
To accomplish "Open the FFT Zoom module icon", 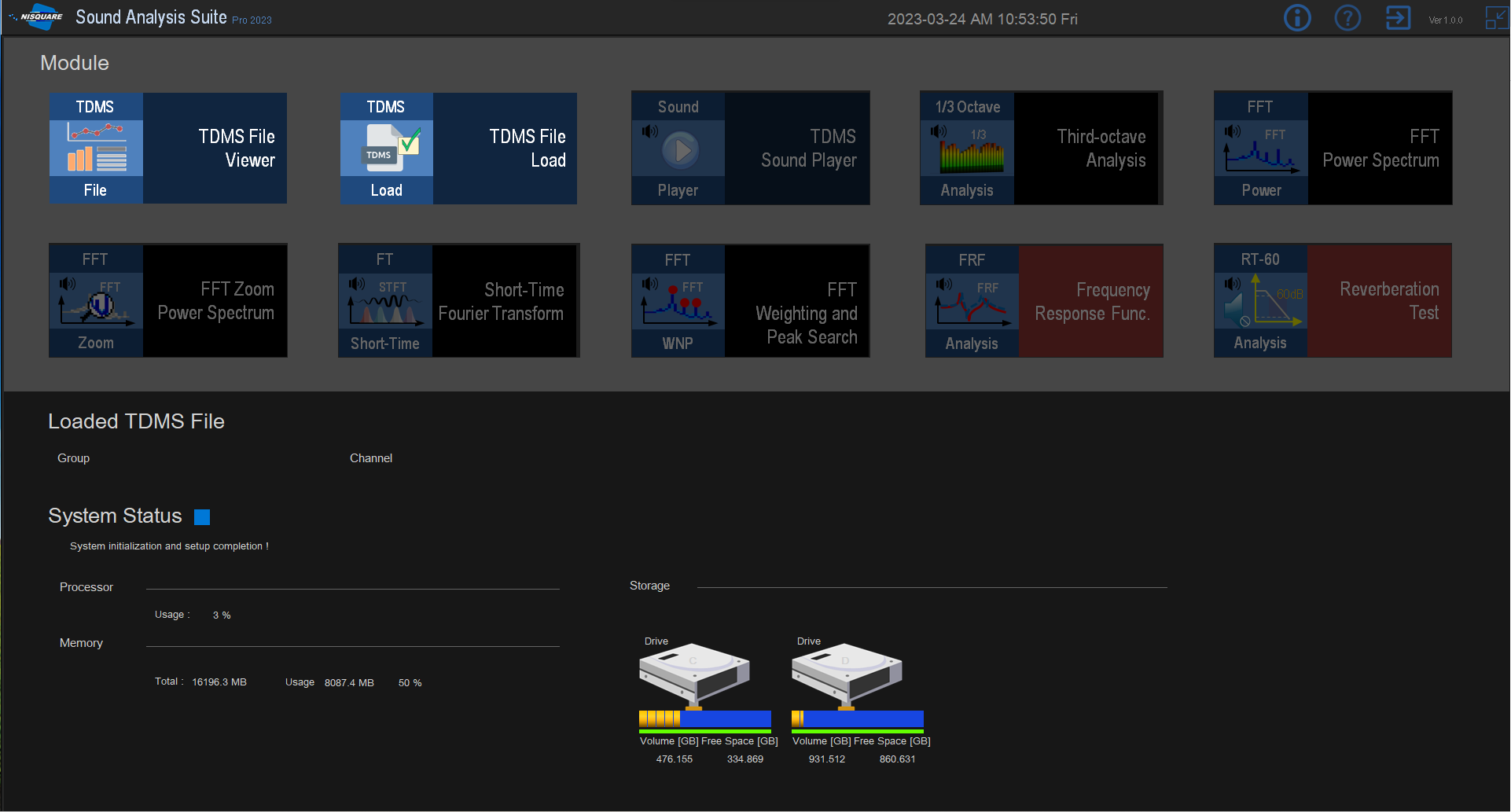I will pos(96,301).
